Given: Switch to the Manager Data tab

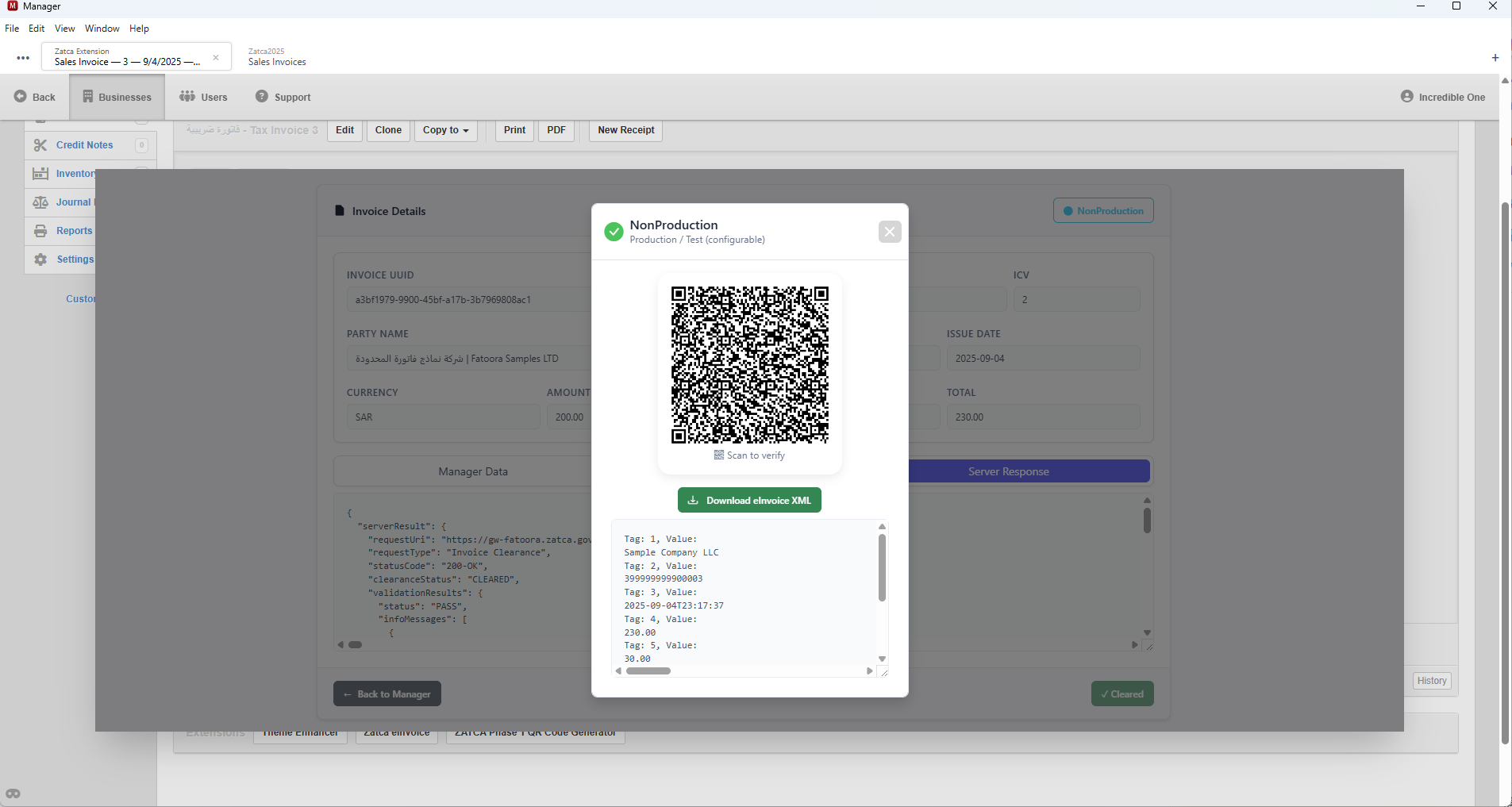Looking at the screenshot, I should pyautogui.click(x=472, y=471).
